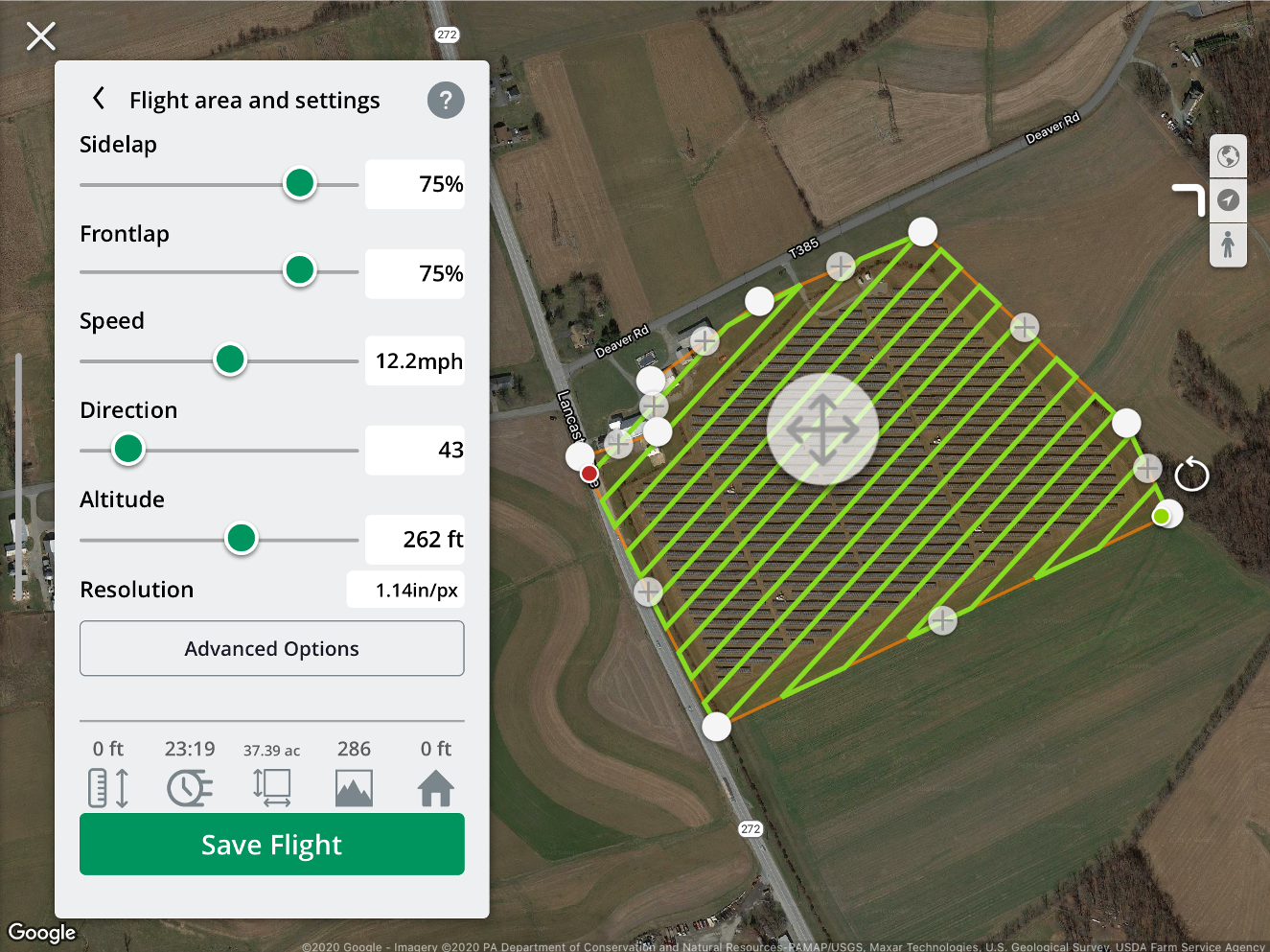Click the Sidelap slider handle
The image size is (1270, 952).
pyautogui.click(x=300, y=183)
